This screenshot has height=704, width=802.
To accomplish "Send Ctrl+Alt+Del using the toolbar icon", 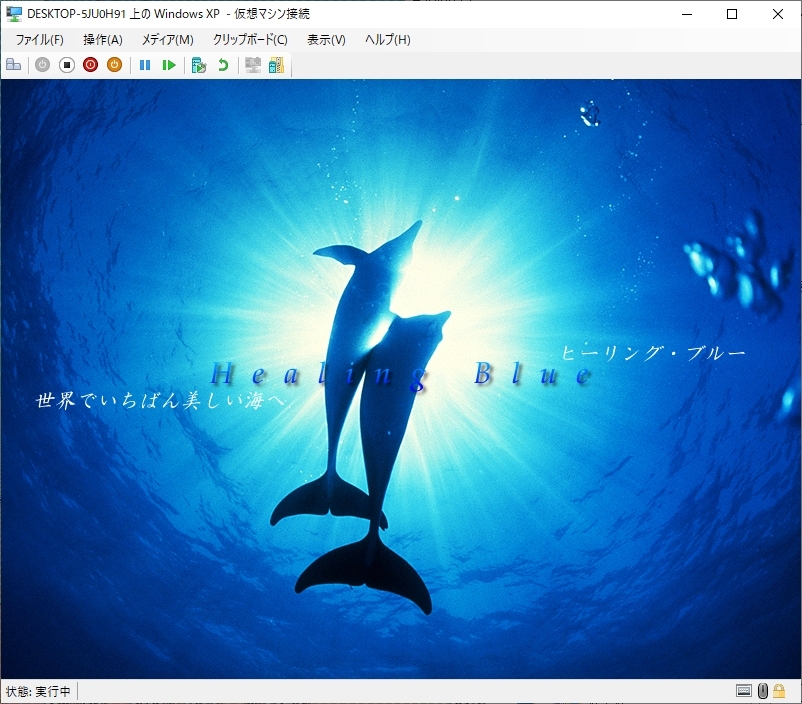I will [13, 65].
